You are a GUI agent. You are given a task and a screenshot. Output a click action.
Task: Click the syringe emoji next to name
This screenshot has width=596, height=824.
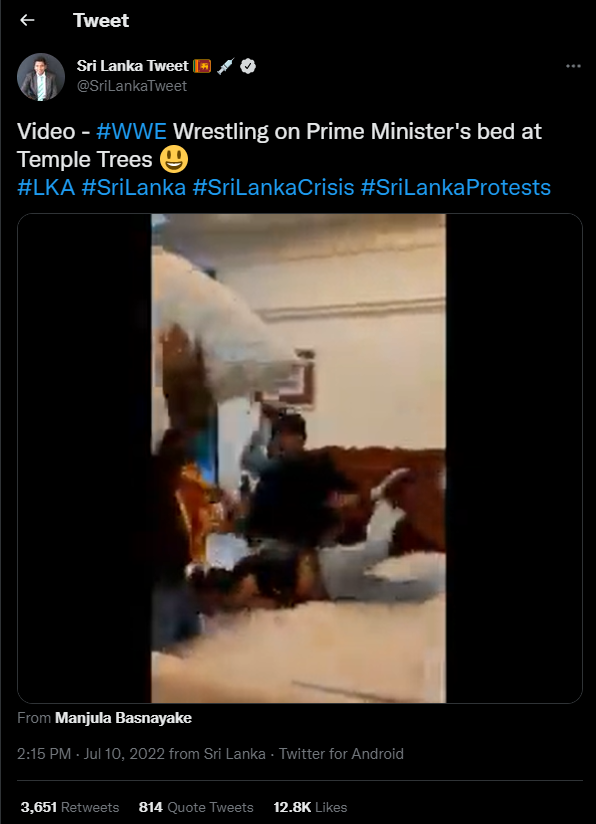point(225,66)
